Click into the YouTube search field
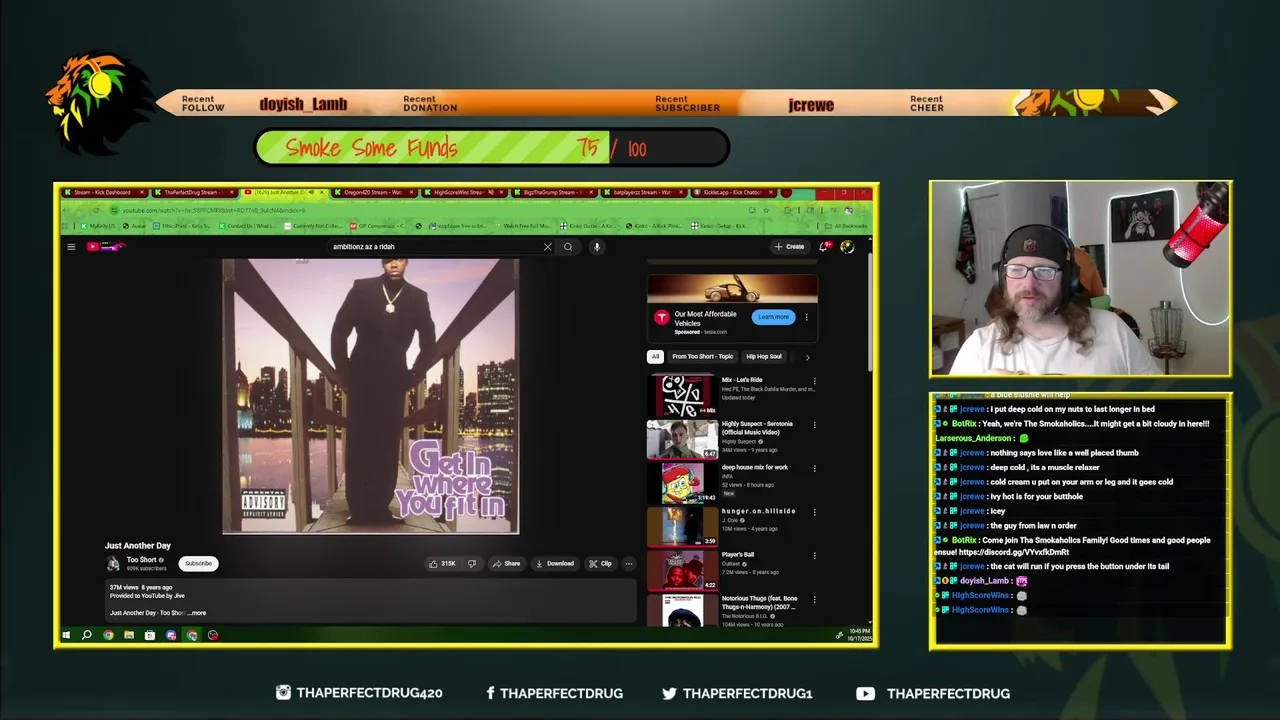The height and width of the screenshot is (720, 1280). (435, 246)
